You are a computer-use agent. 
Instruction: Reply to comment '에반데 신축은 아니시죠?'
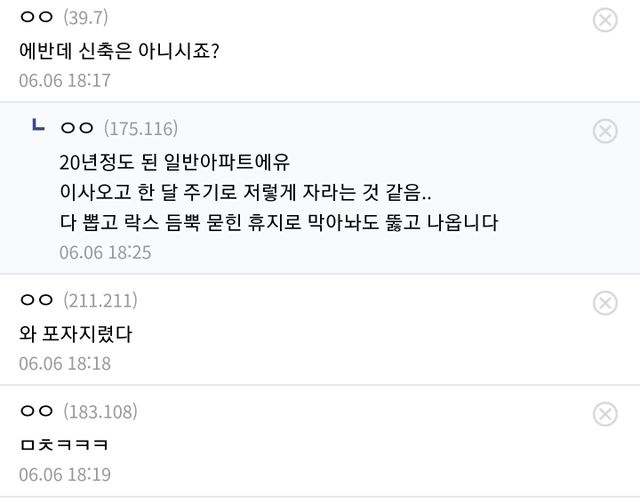[119, 49]
